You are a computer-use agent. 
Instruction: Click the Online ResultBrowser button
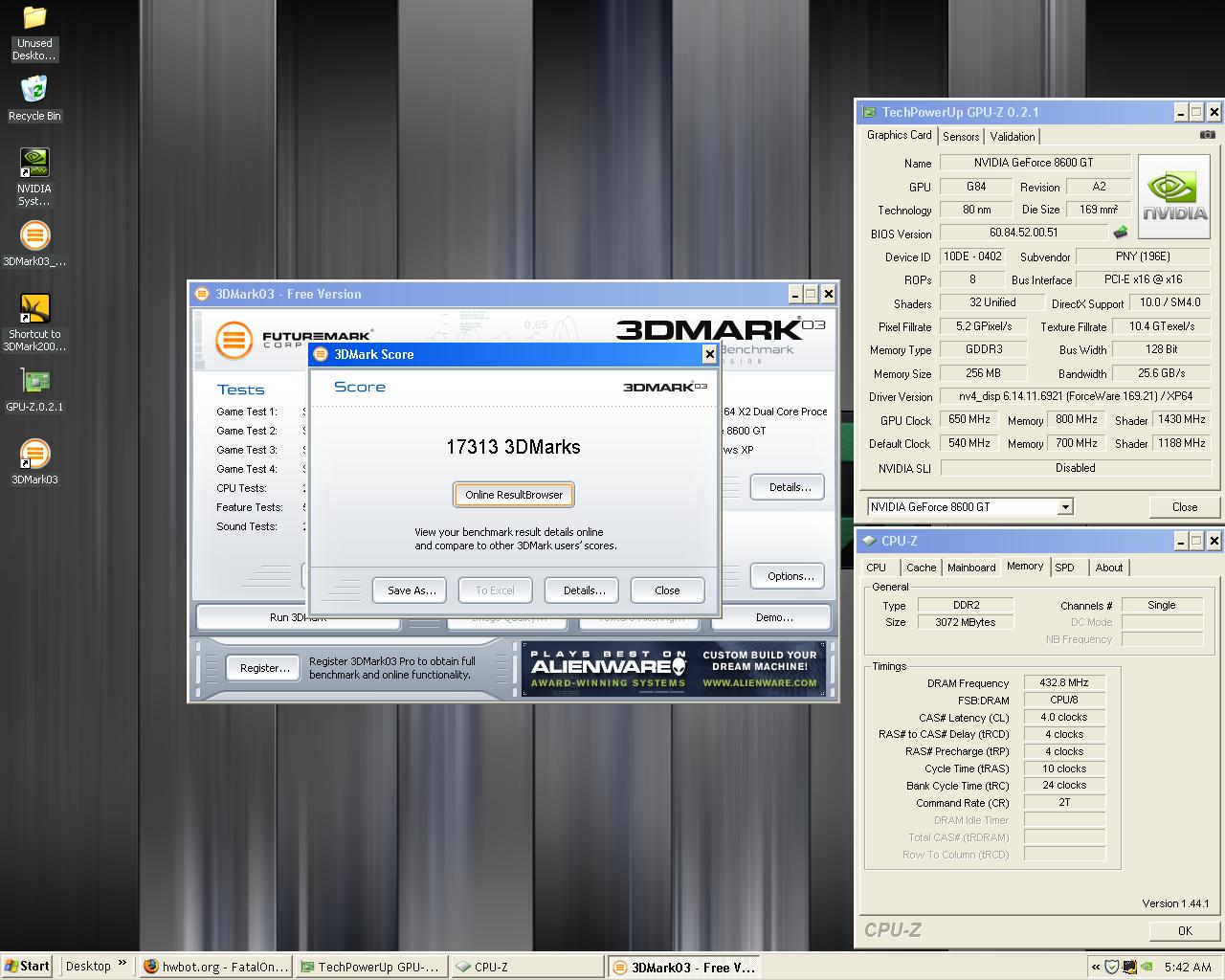click(x=514, y=495)
